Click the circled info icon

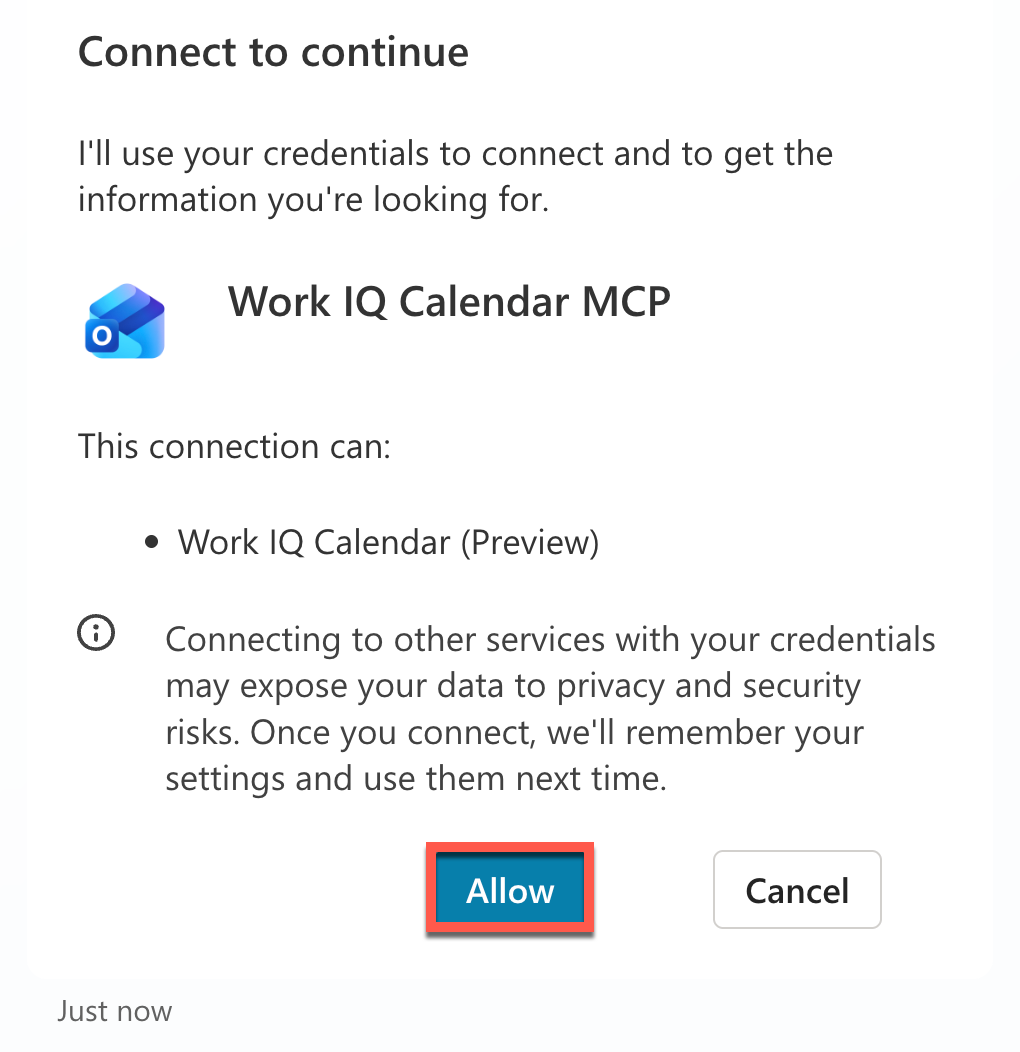[96, 632]
